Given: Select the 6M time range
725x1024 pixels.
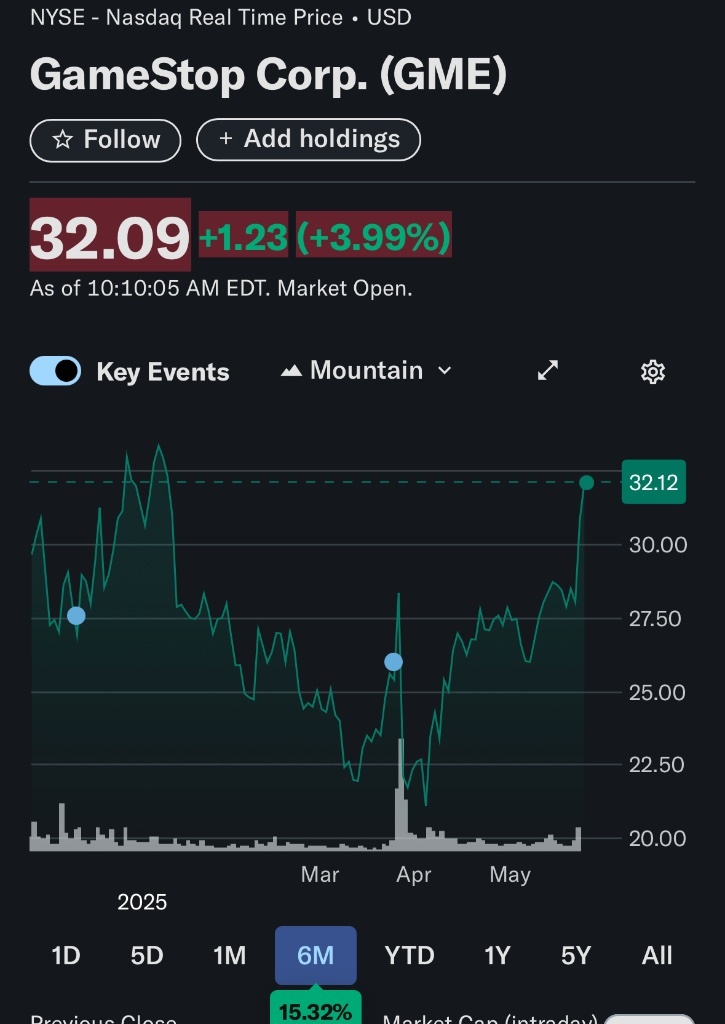Looking at the screenshot, I should coord(315,955).
